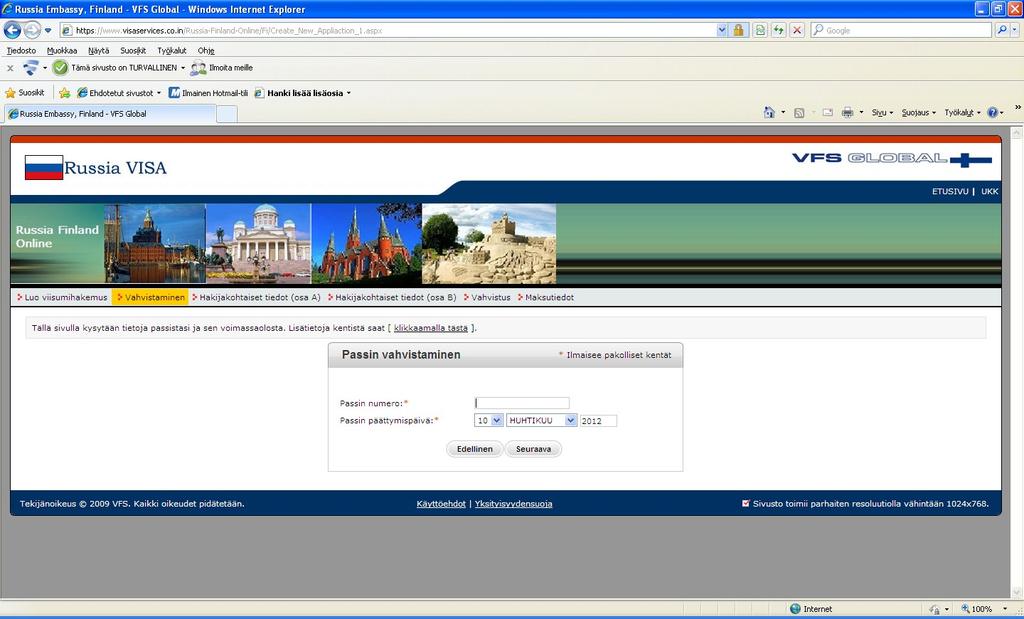Open the Ilmainen Hotmail-tili favorite
This screenshot has width=1024, height=619.
(x=208, y=93)
